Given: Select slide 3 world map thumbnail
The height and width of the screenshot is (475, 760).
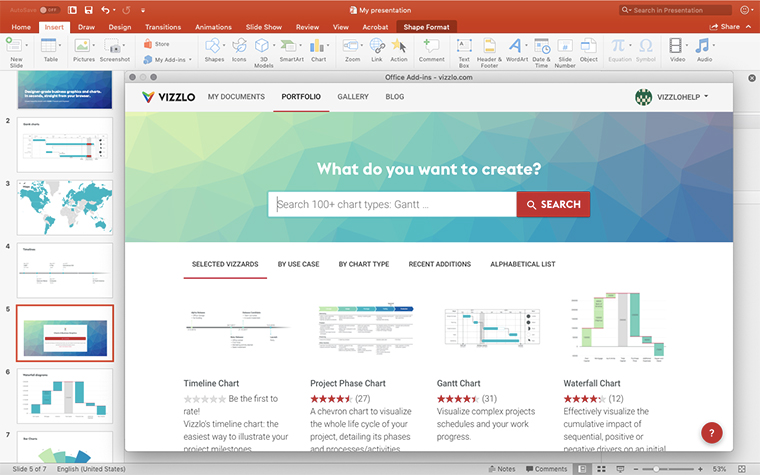Looking at the screenshot, I should click(65, 207).
